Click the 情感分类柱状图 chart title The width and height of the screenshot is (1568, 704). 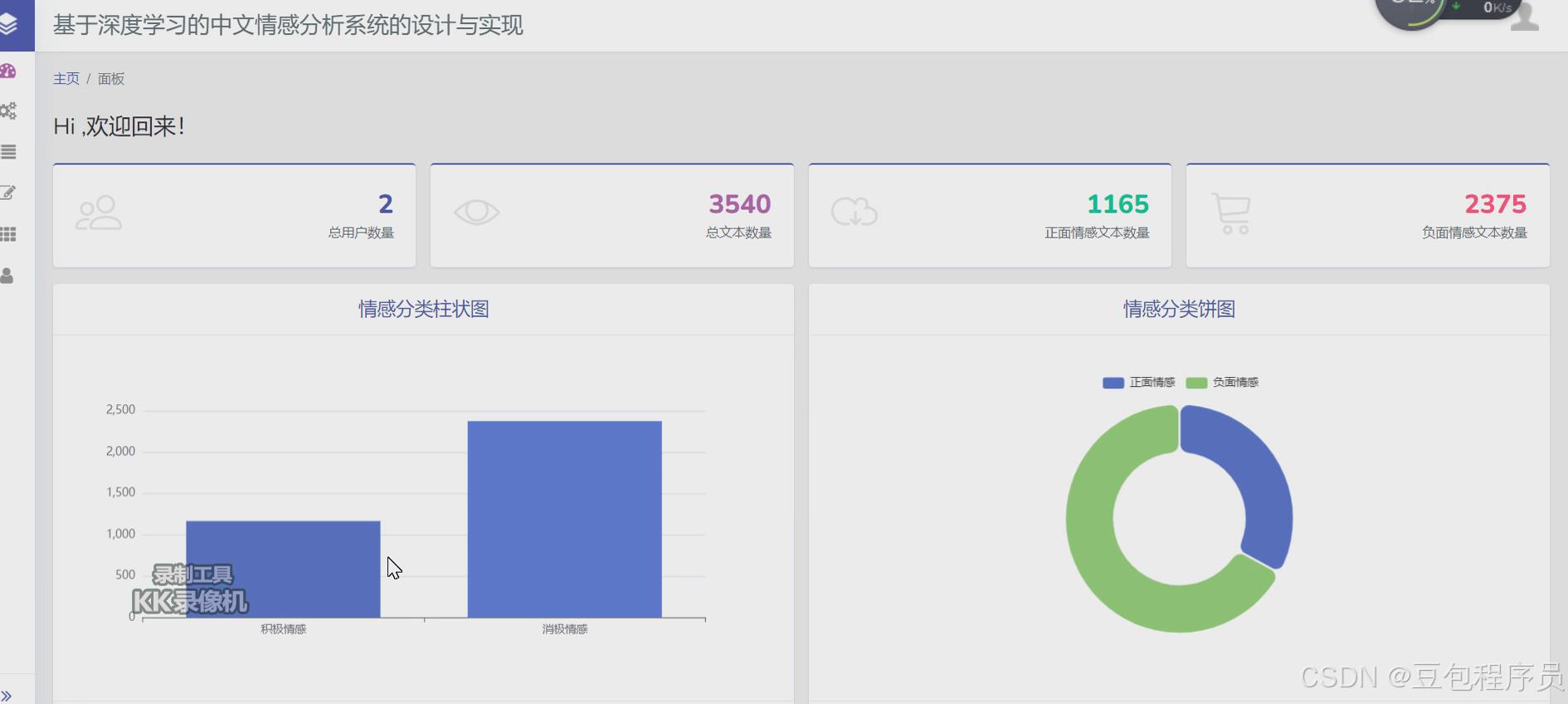(423, 310)
